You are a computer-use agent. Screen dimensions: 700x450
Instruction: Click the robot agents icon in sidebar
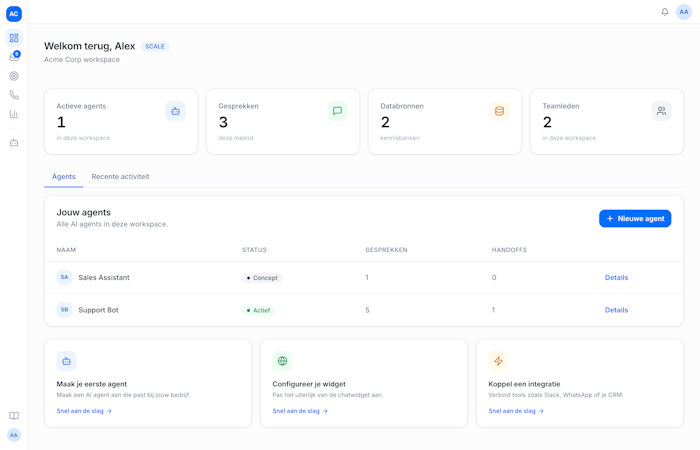tap(14, 143)
